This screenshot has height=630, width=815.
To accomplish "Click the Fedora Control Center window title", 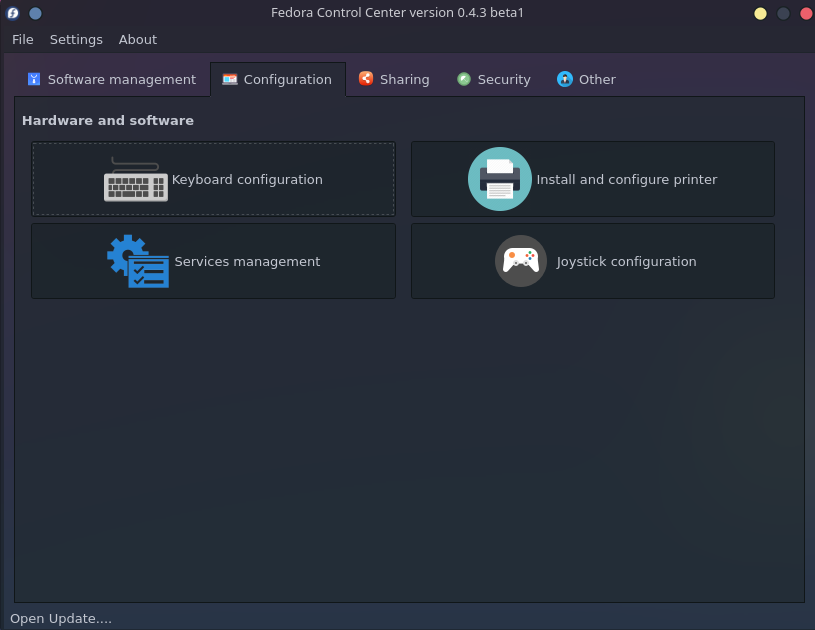I will pyautogui.click(x=397, y=12).
